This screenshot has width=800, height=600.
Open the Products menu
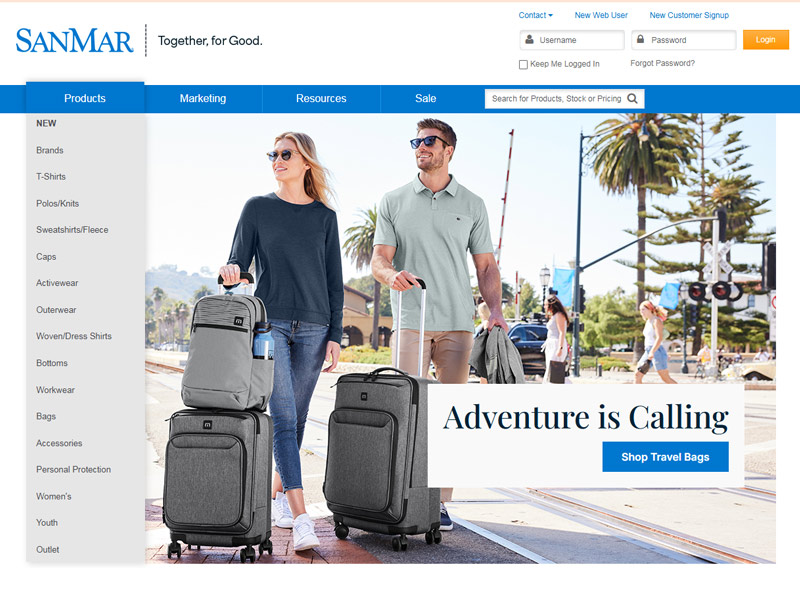coord(85,98)
